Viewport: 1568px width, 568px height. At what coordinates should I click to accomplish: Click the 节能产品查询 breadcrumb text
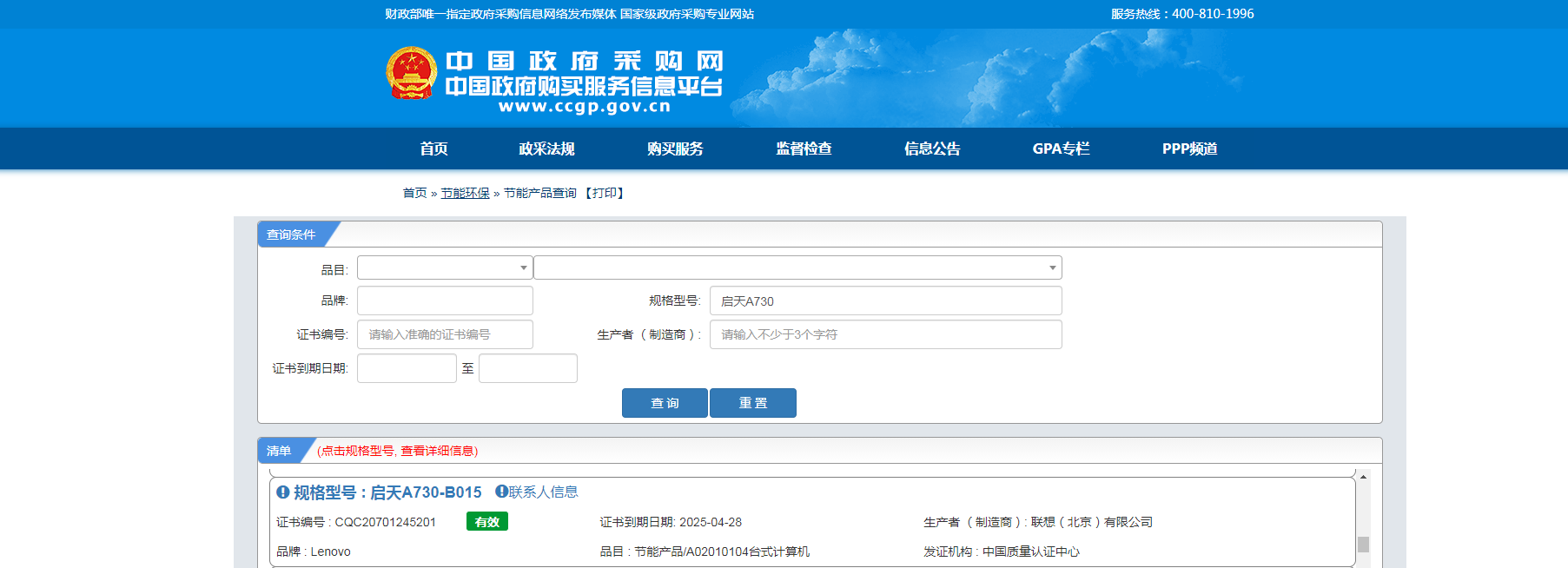tap(539, 193)
